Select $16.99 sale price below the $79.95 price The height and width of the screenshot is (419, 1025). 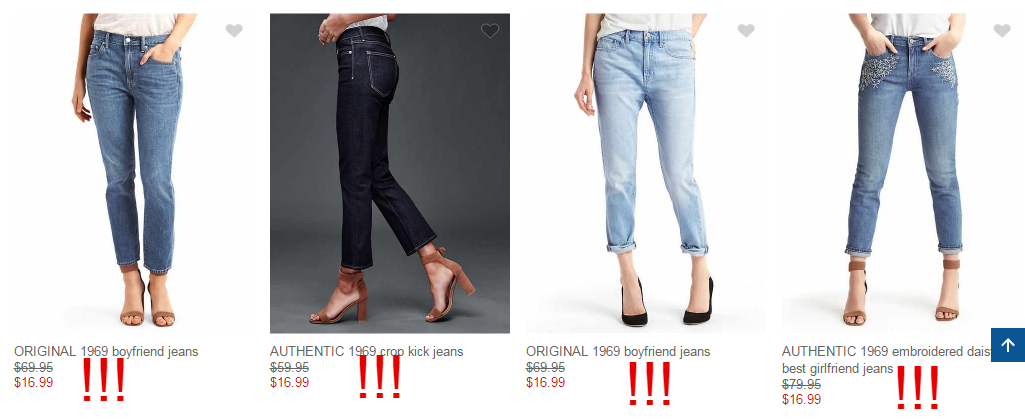coord(801,399)
